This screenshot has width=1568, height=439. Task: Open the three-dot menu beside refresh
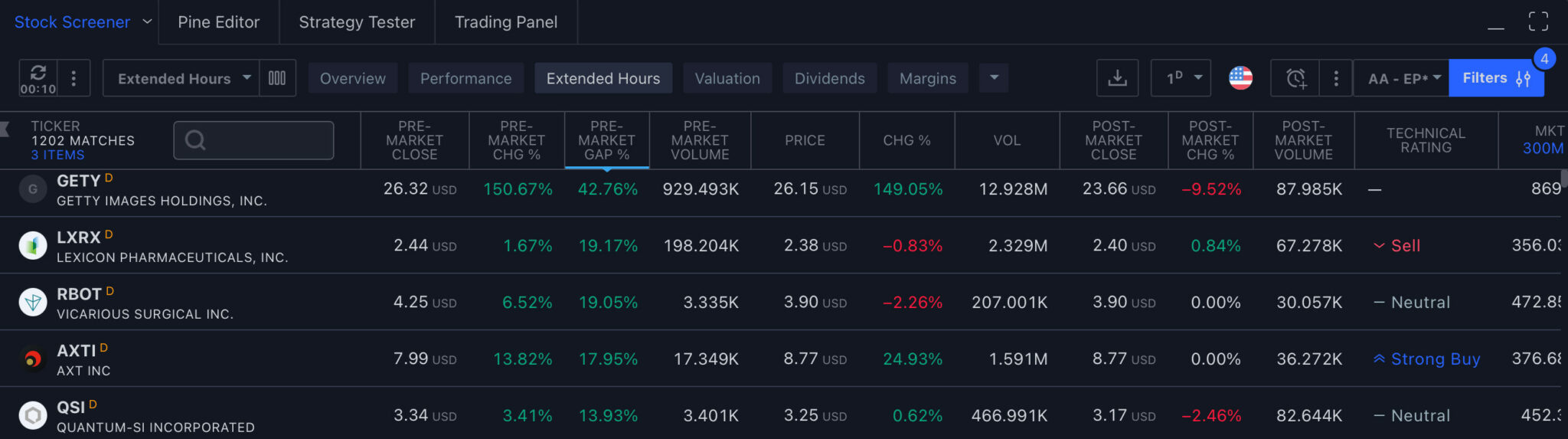point(73,78)
